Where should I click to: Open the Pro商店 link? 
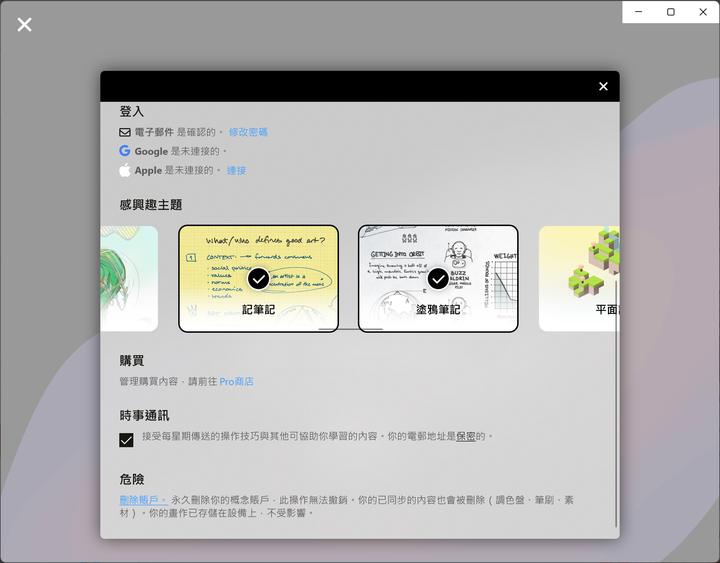[236, 382]
